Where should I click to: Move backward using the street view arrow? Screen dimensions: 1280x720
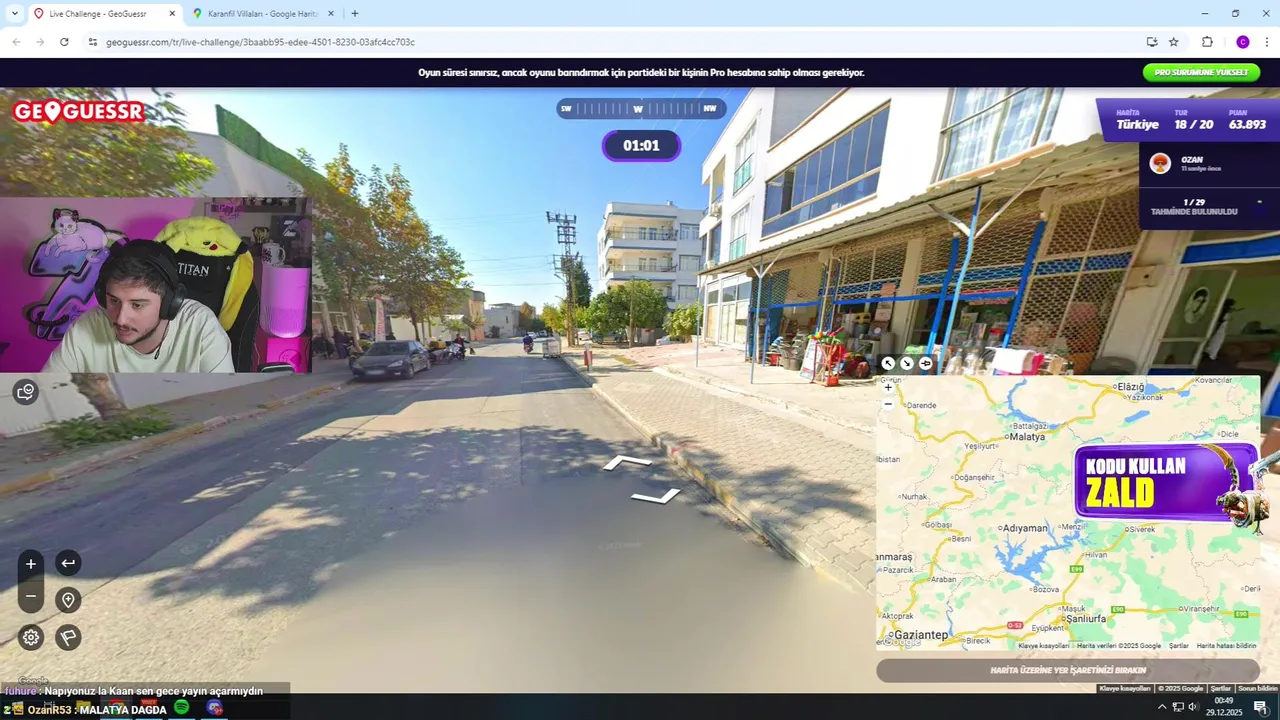pos(656,496)
